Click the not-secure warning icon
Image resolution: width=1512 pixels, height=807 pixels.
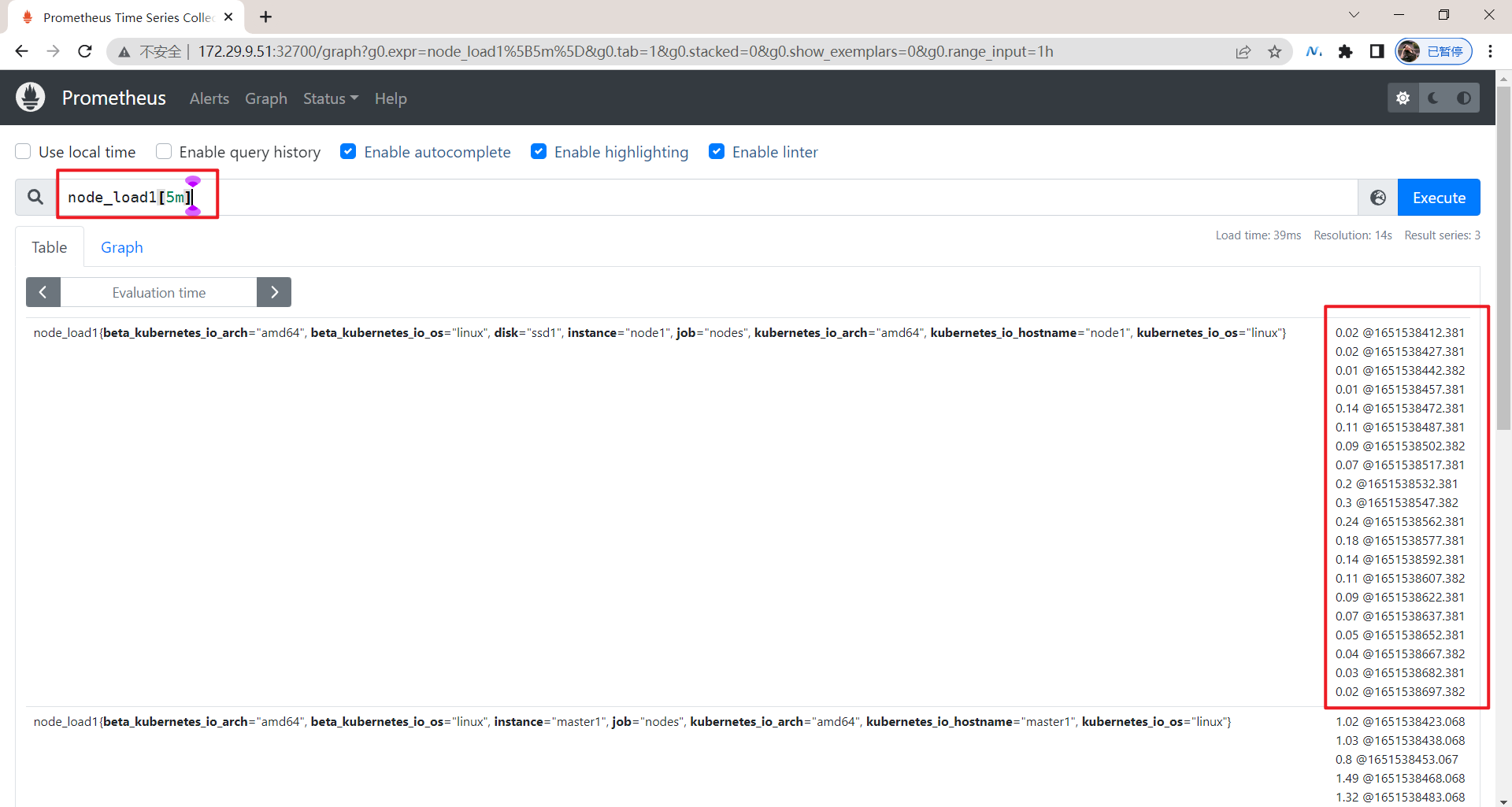coord(124,52)
